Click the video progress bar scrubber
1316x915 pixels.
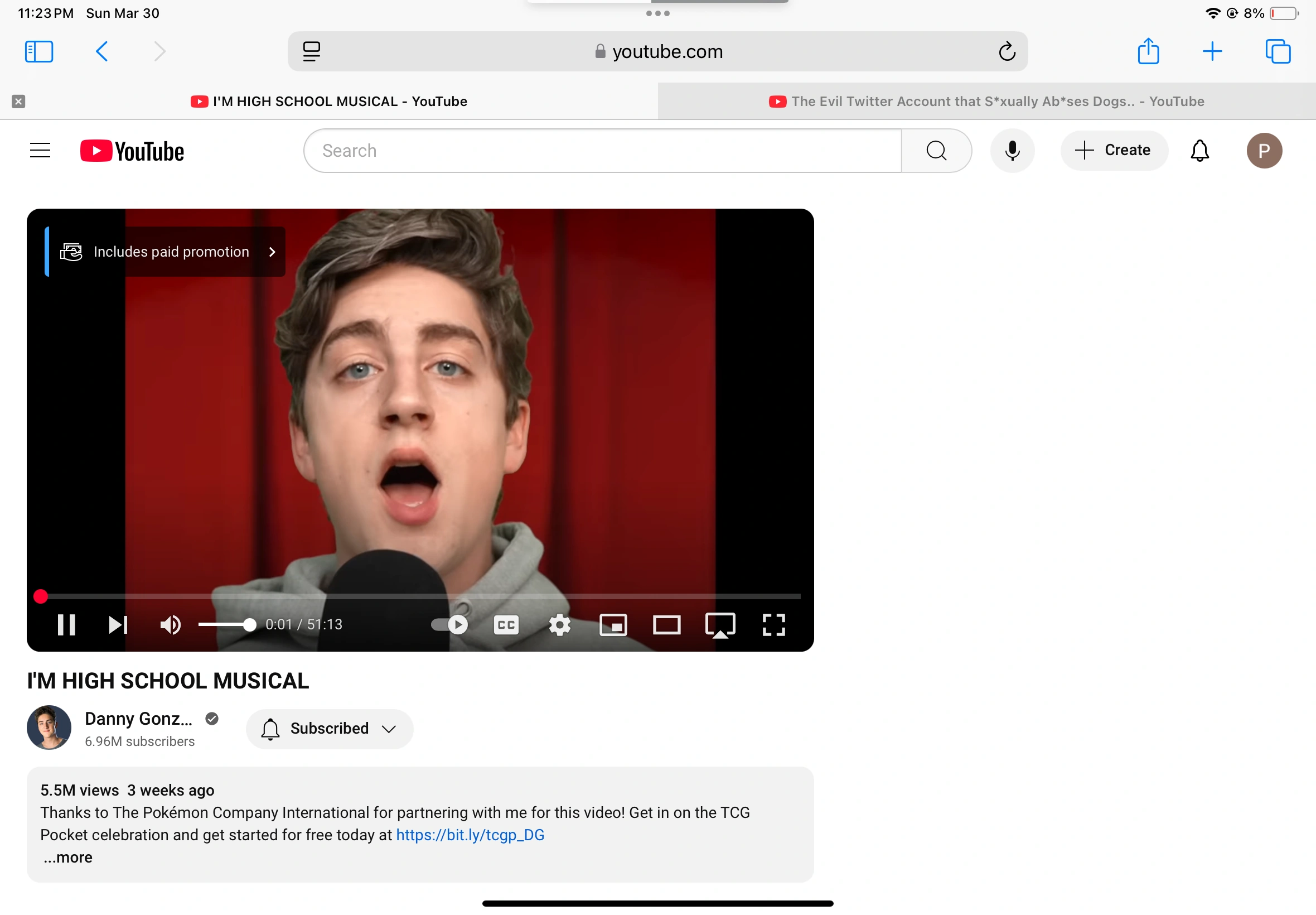40,596
